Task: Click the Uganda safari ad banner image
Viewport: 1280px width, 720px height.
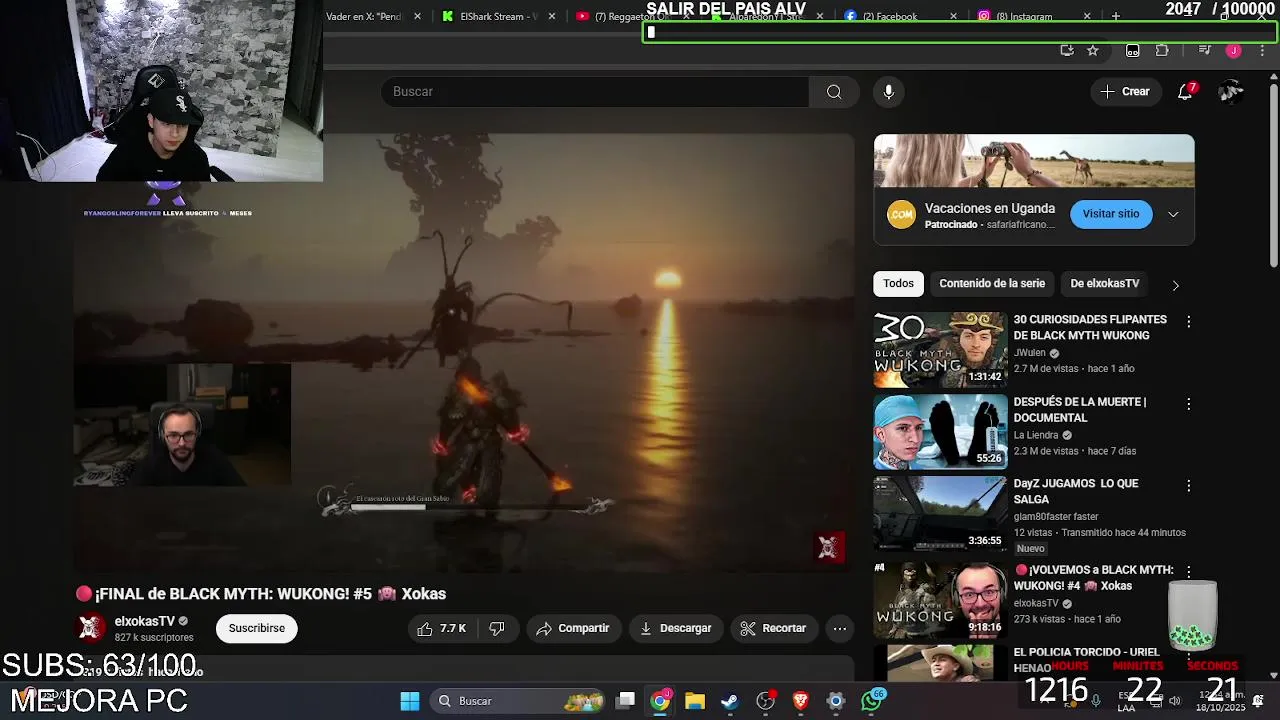Action: (1034, 161)
